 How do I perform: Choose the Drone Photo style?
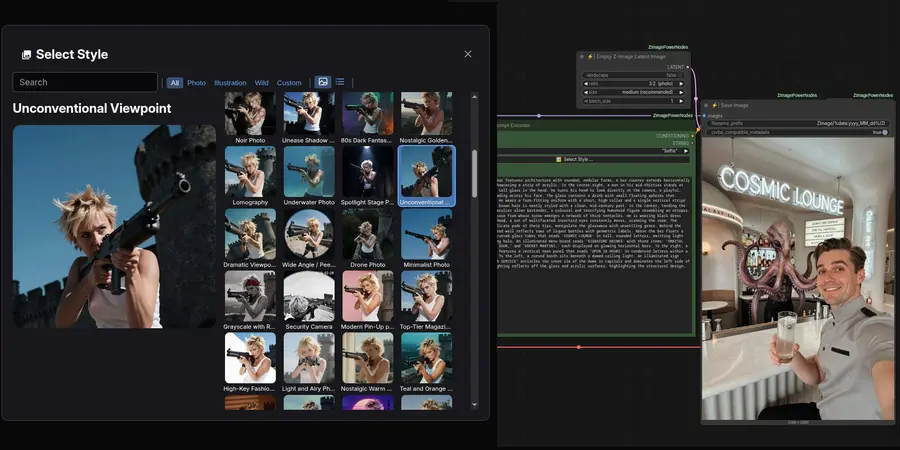point(368,234)
